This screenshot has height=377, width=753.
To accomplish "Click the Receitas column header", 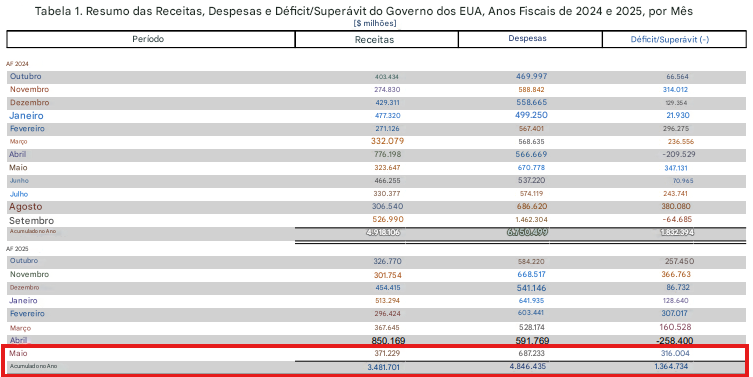I will (x=374, y=40).
